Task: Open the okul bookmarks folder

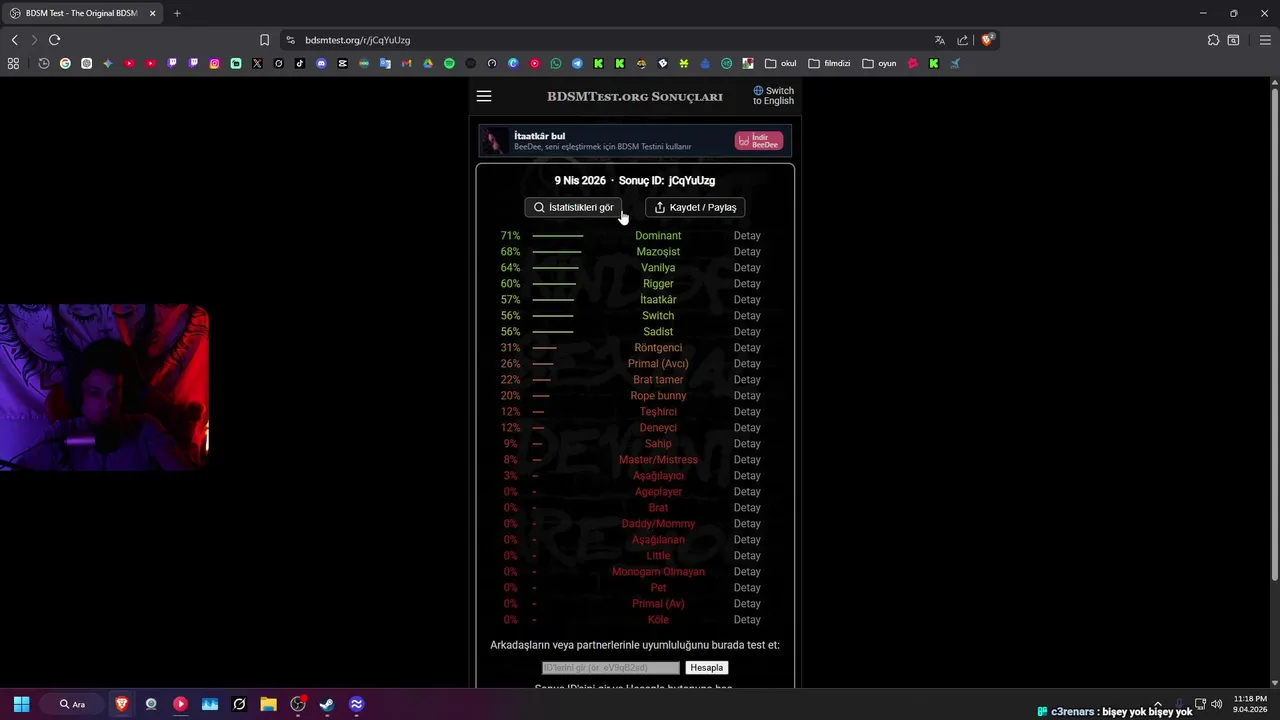Action: pyautogui.click(x=782, y=63)
